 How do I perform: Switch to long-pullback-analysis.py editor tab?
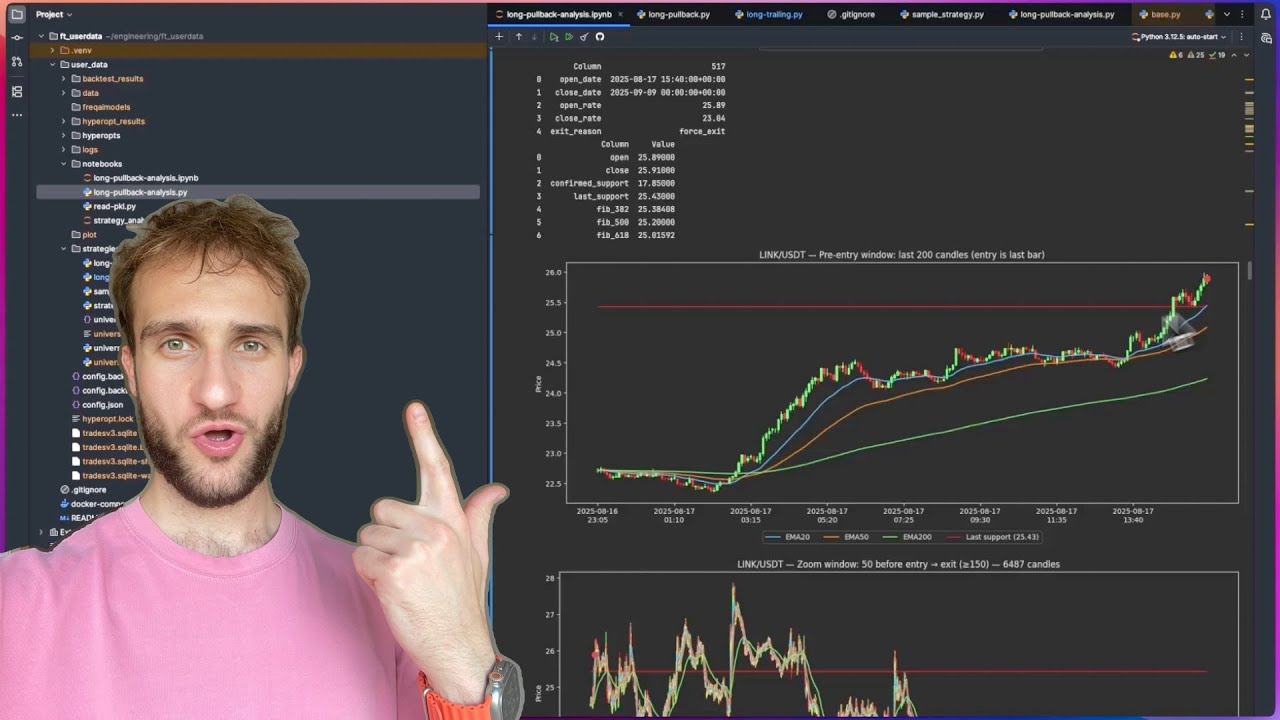coord(1061,15)
